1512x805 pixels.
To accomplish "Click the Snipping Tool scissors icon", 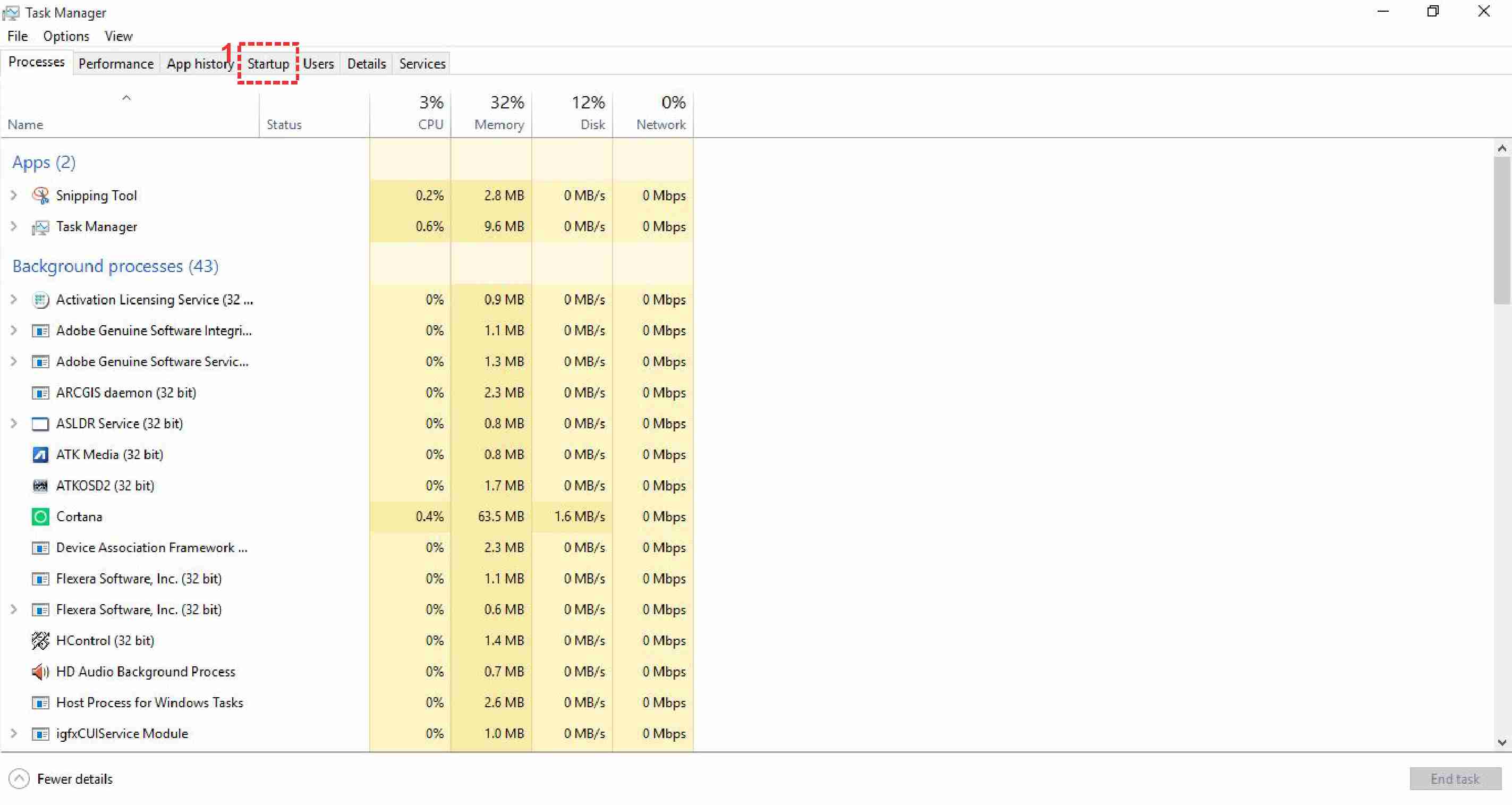I will pos(40,196).
